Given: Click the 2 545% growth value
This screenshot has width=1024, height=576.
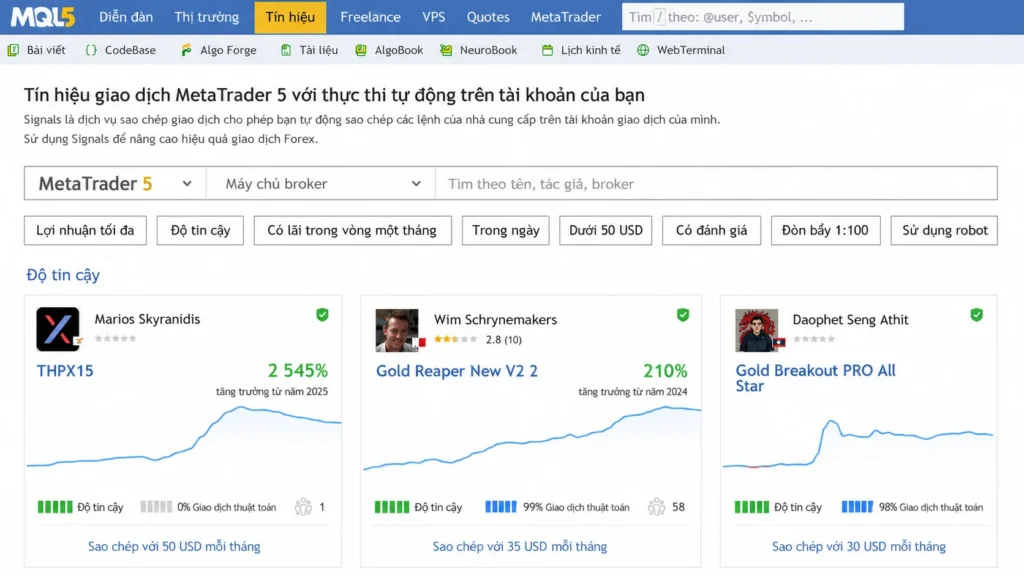Looking at the screenshot, I should tap(298, 371).
